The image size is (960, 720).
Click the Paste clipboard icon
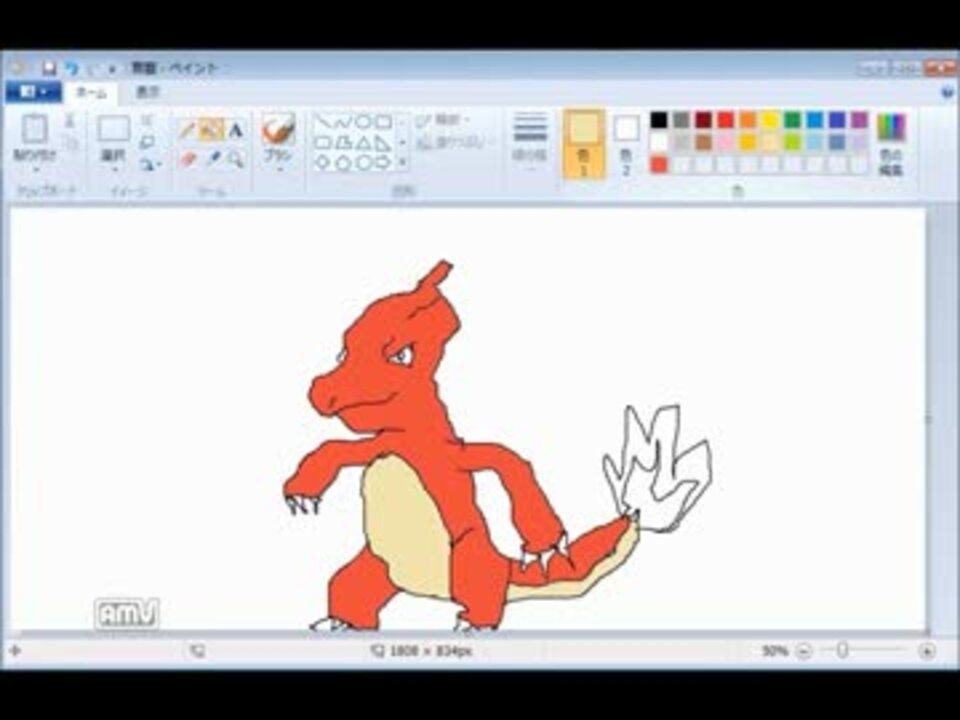35,129
